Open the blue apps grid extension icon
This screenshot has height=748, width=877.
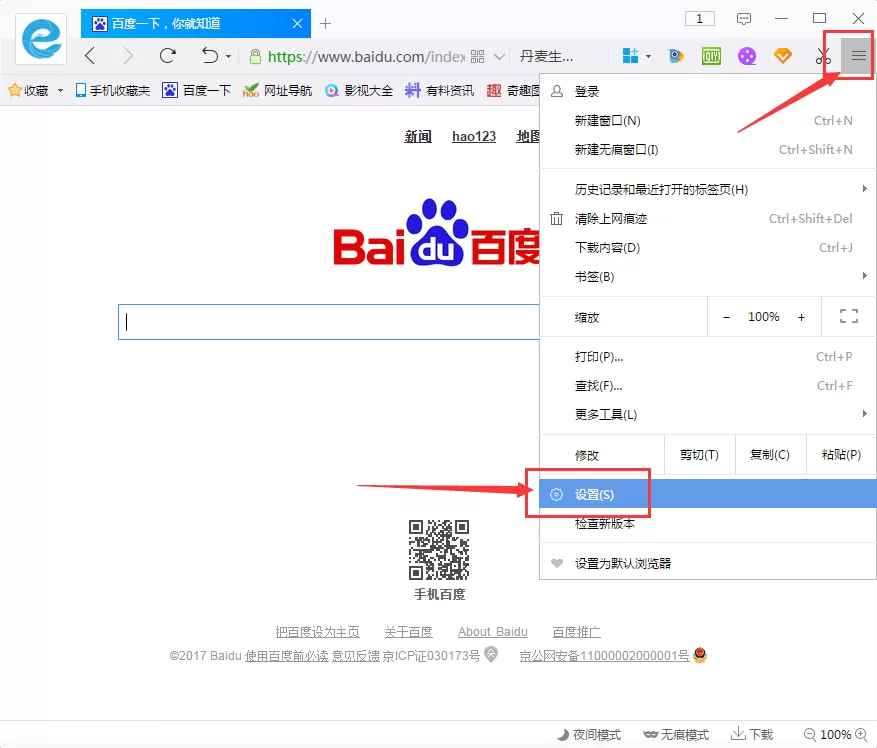coord(630,56)
